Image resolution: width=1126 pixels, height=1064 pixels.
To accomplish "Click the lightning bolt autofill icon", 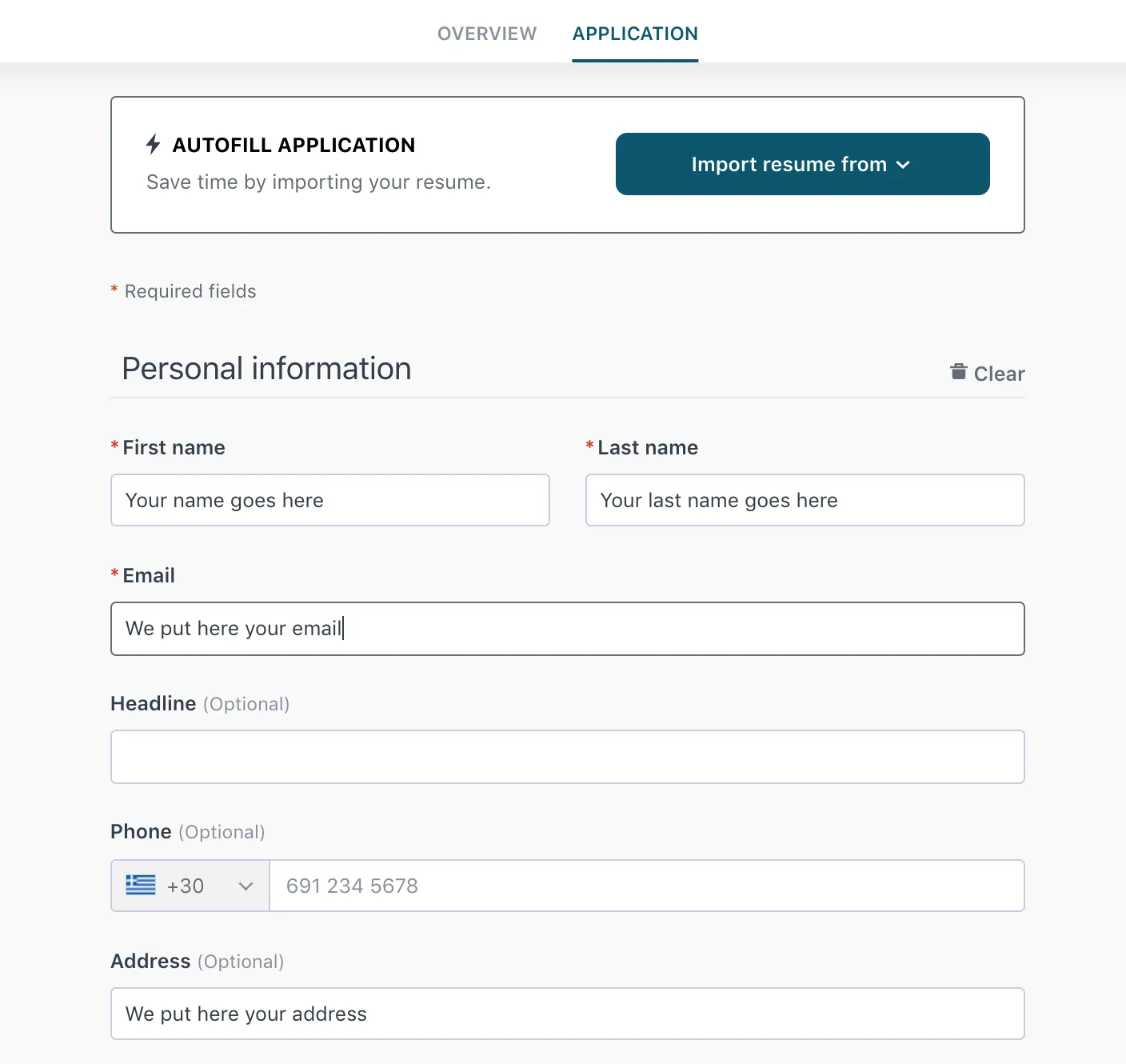I will click(154, 145).
